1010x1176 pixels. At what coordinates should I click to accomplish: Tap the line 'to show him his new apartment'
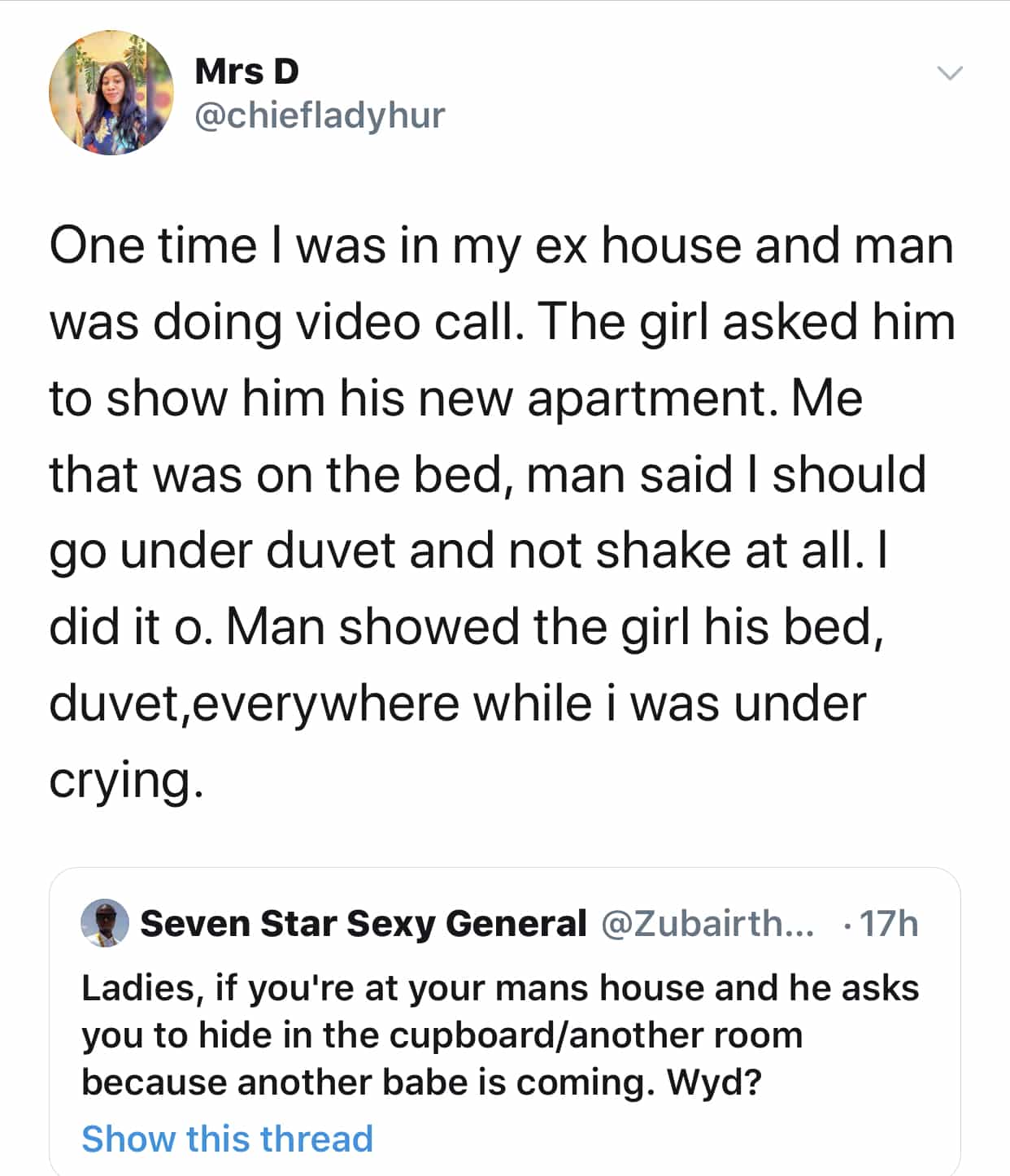click(455, 398)
